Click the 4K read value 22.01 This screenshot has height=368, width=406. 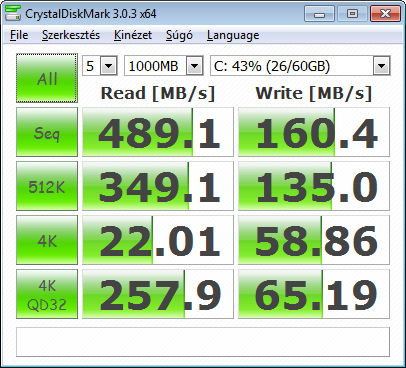coord(158,240)
